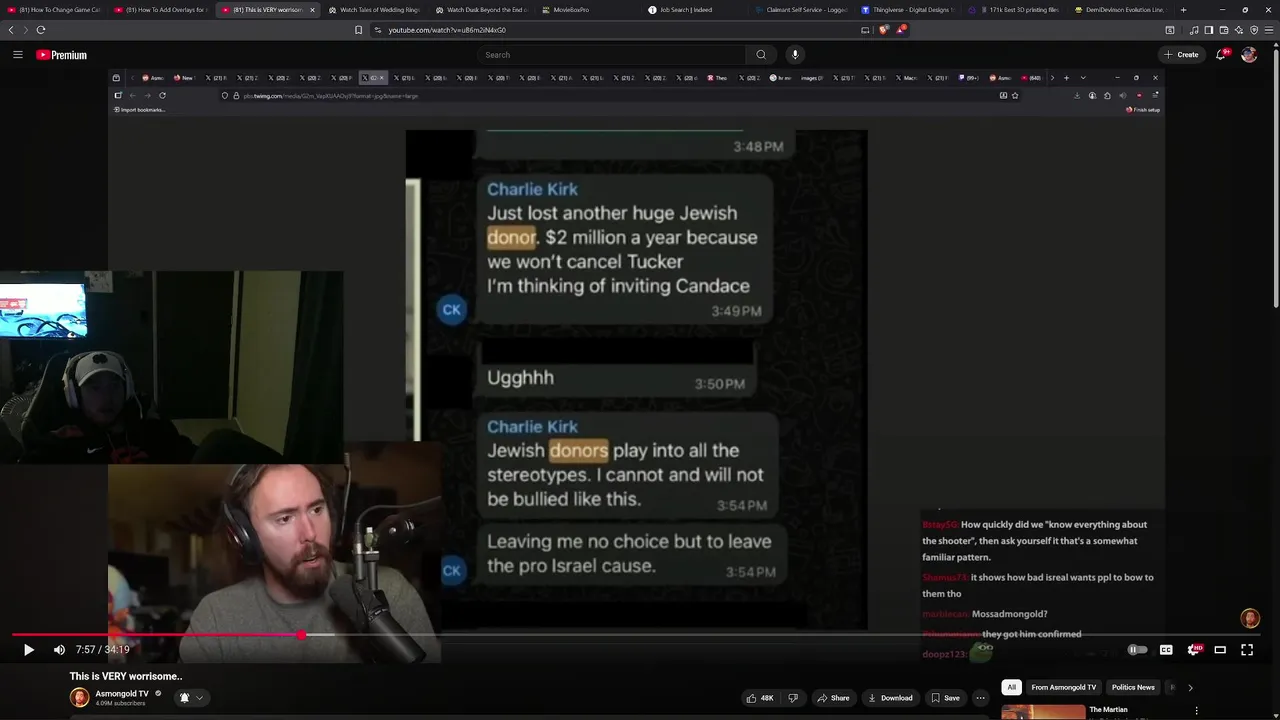1280x720 pixels.
Task: Click the Create button
Action: pyautogui.click(x=1181, y=55)
